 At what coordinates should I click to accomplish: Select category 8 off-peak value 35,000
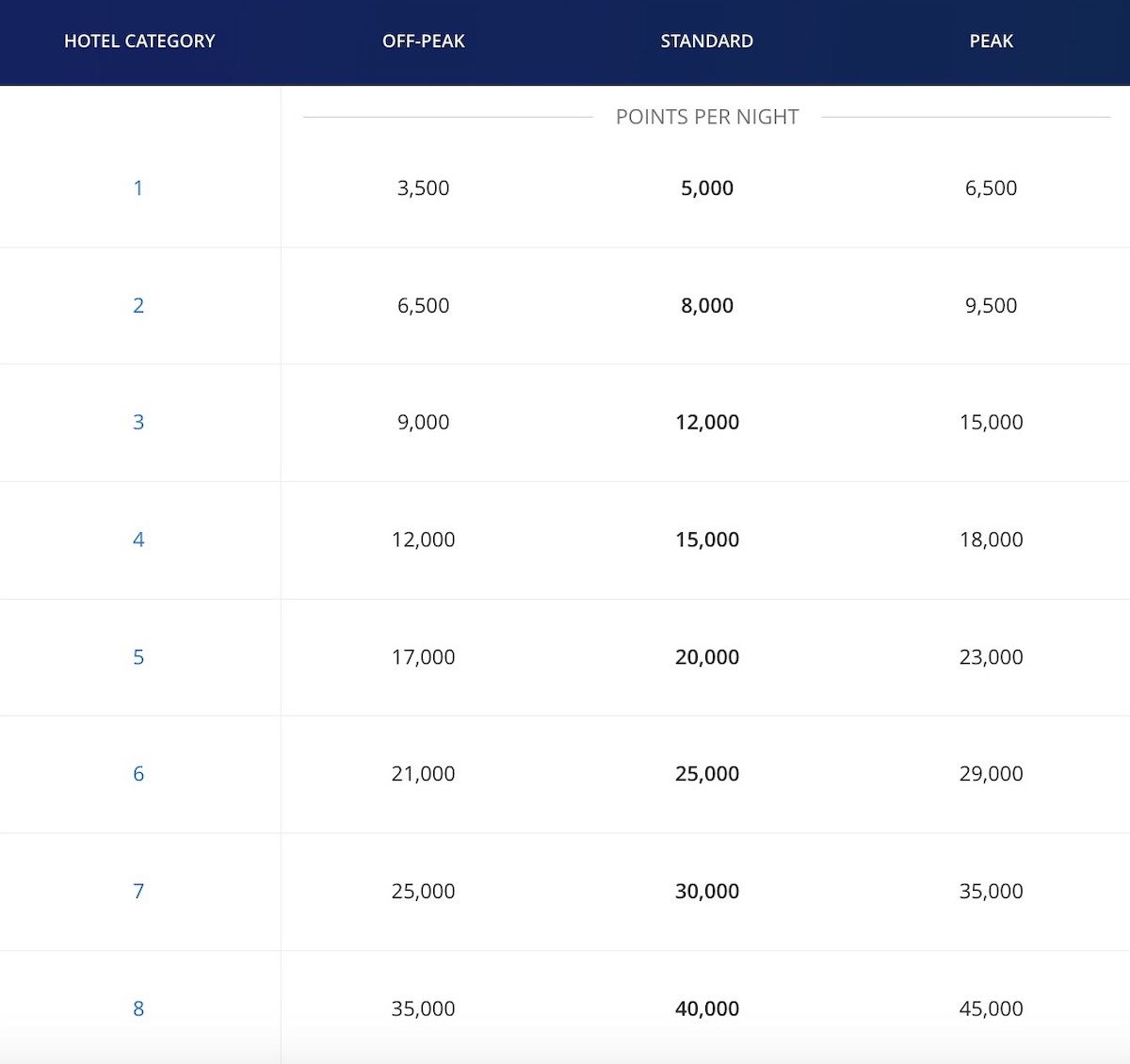424,1008
